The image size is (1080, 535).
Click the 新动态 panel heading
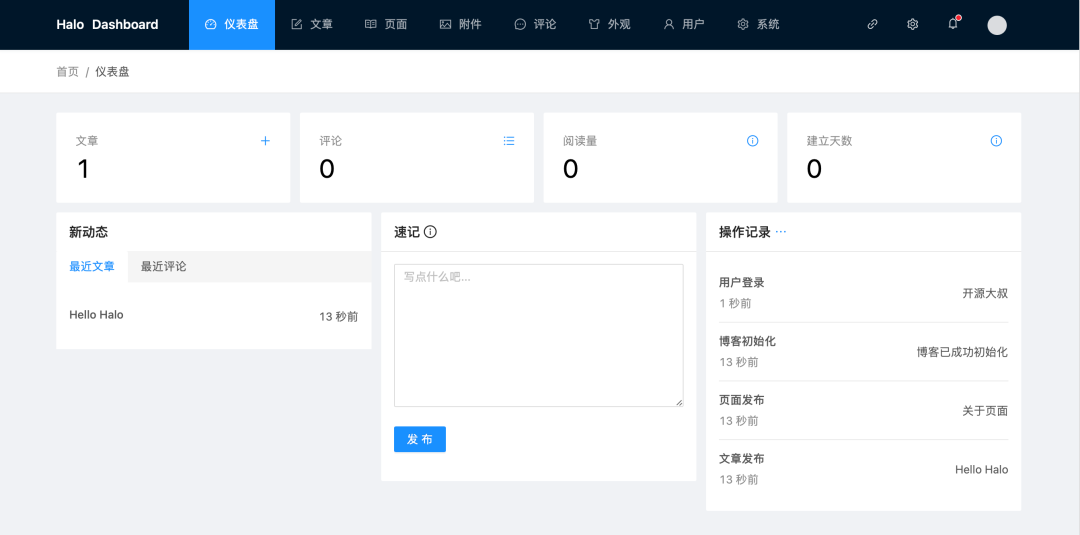pyautogui.click(x=89, y=232)
